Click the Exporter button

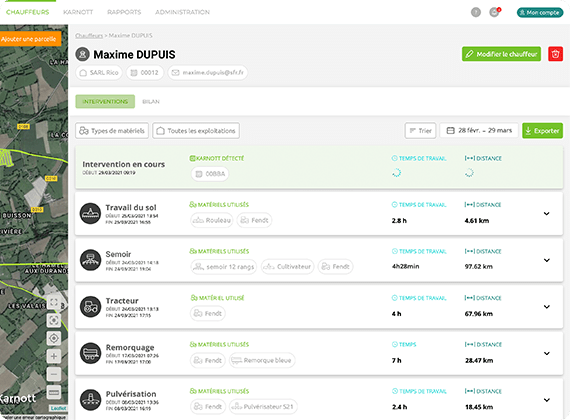click(542, 131)
